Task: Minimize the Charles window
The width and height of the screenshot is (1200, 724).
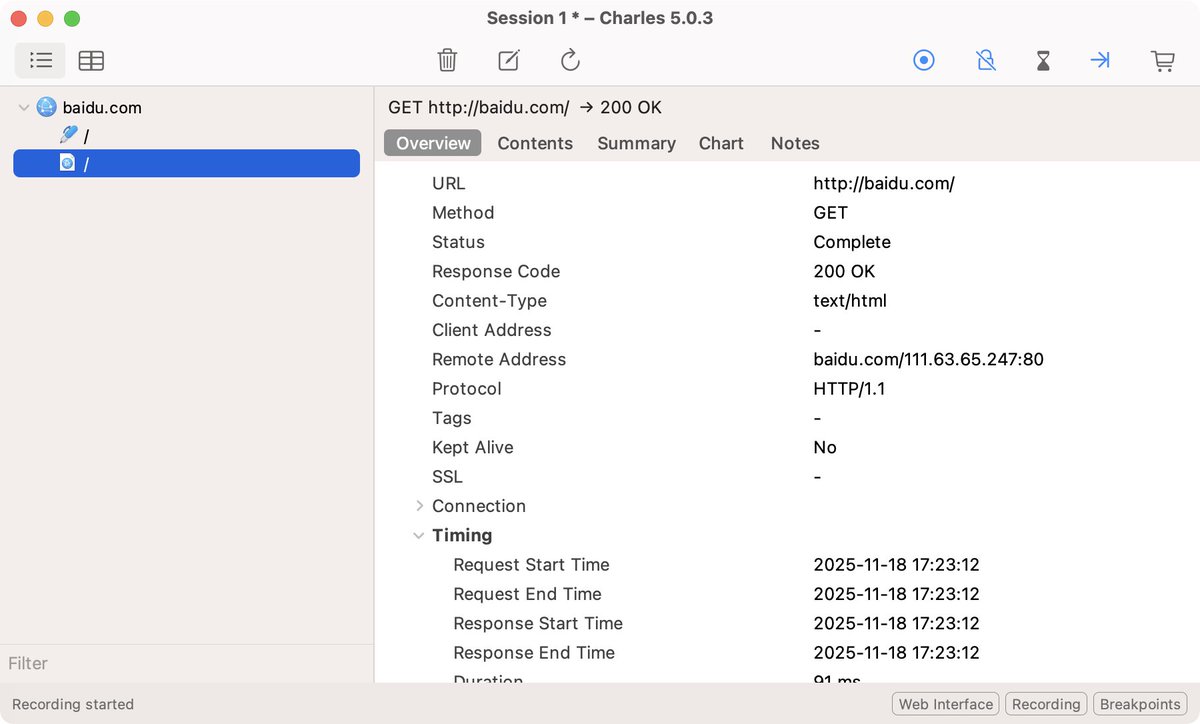Action: coord(45,18)
